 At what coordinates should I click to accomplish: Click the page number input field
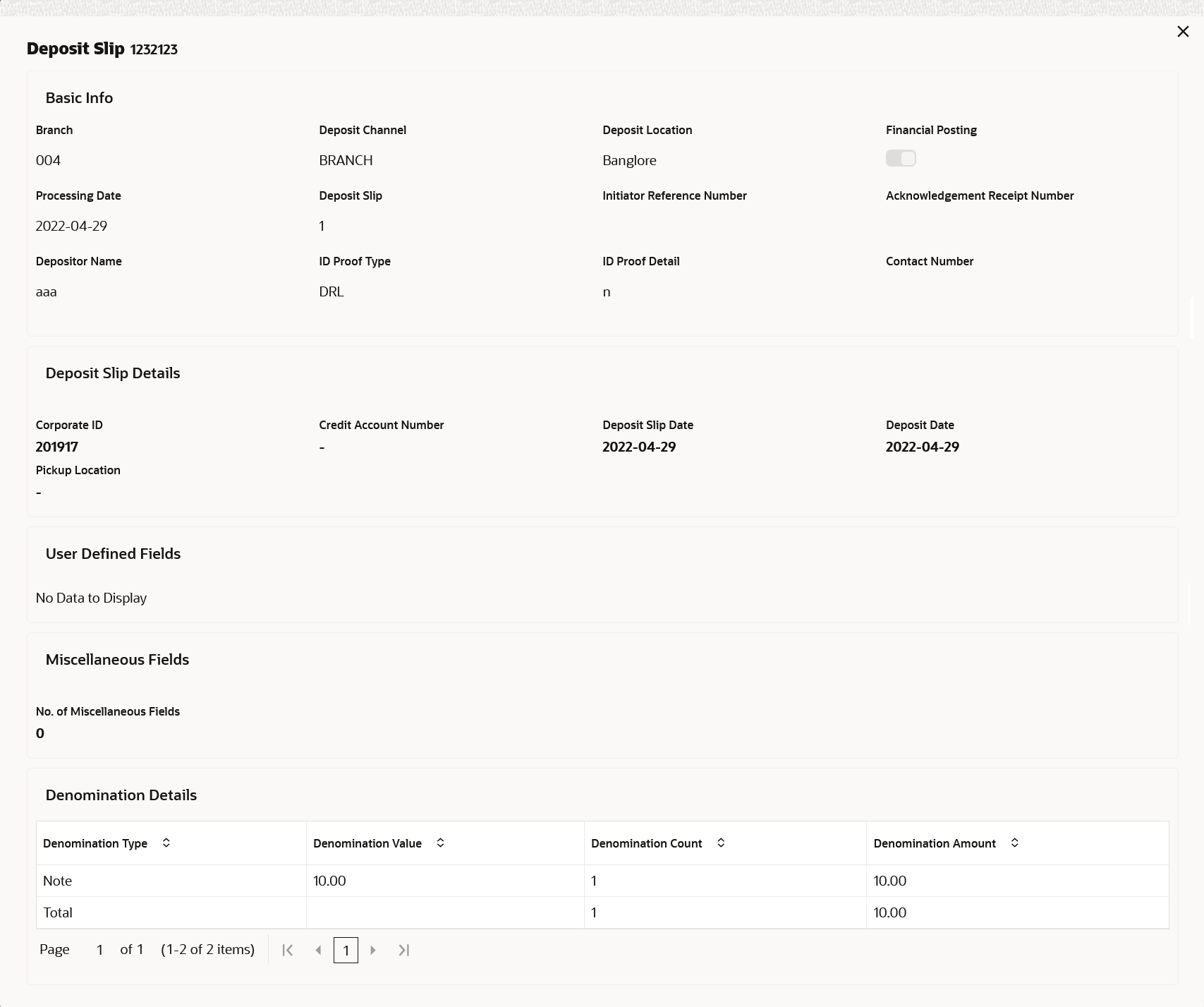click(99, 950)
